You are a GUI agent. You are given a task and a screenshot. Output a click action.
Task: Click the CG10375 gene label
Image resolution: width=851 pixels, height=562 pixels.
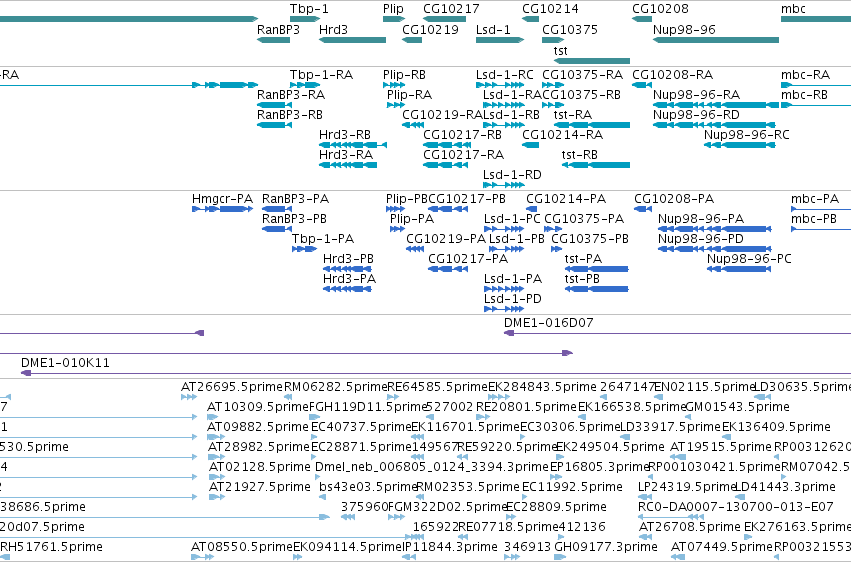click(x=570, y=29)
